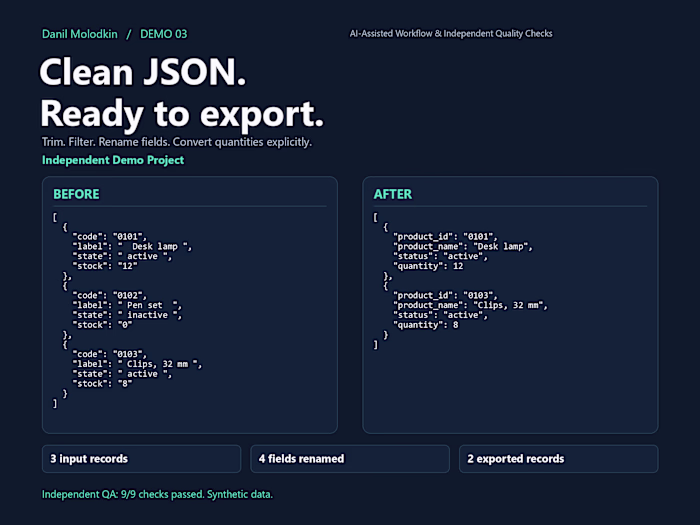Click the "2 exported records" stat card
The width and height of the screenshot is (700, 525).
click(558, 459)
